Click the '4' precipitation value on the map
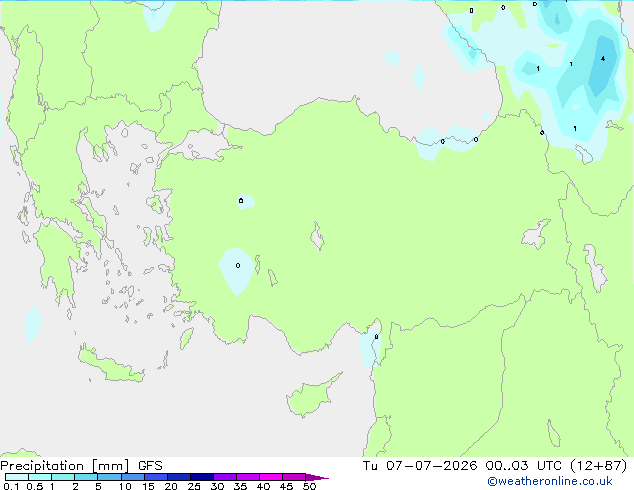 click(603, 59)
